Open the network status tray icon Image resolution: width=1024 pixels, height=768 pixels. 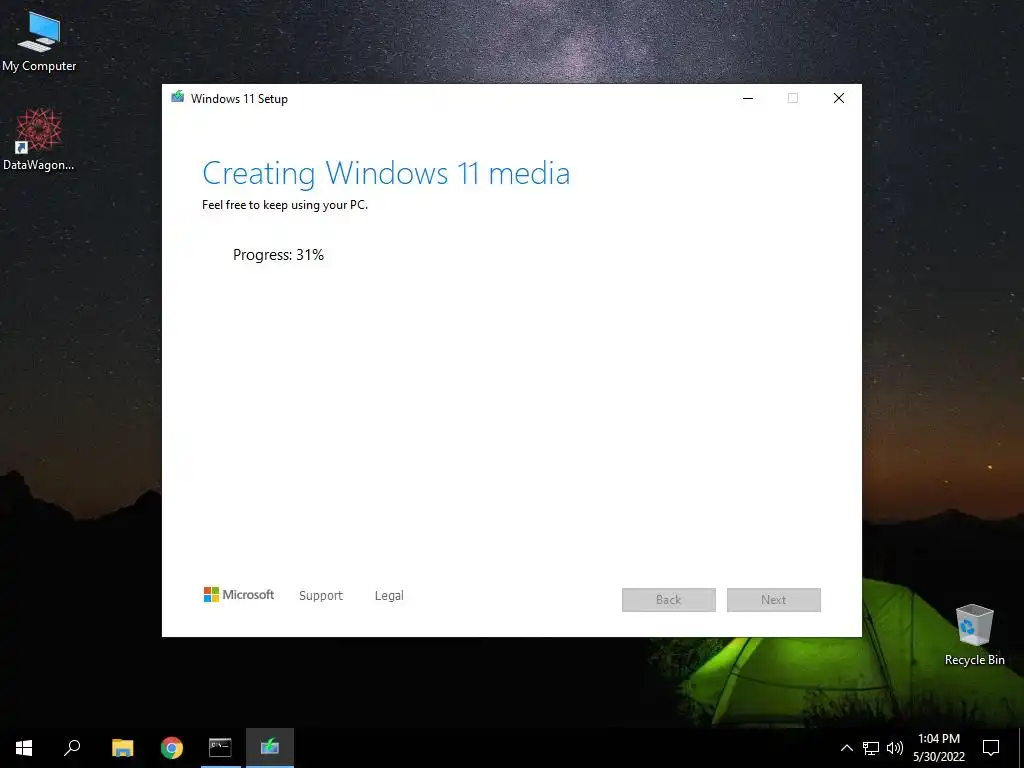pyautogui.click(x=871, y=748)
